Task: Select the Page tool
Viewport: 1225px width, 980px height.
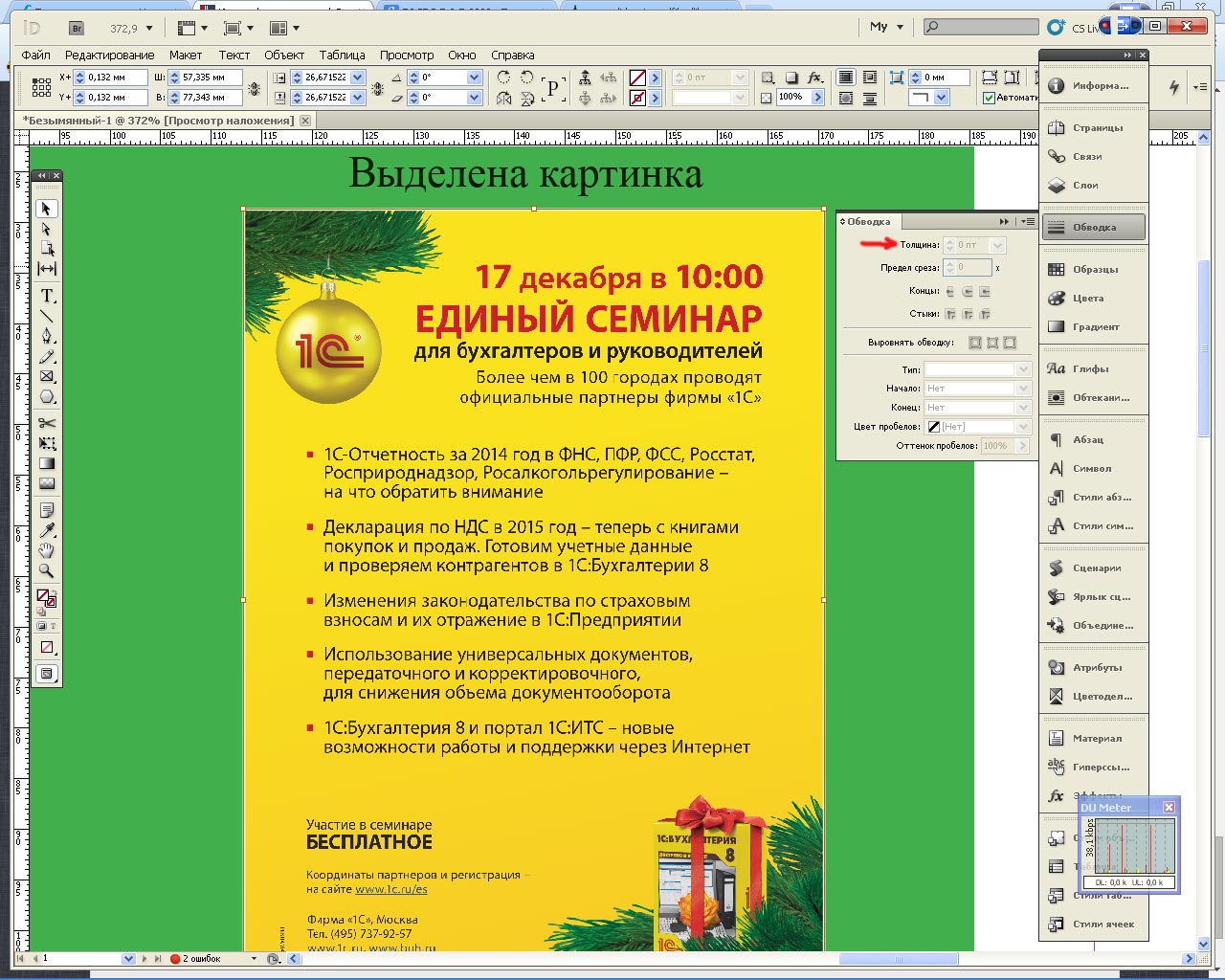Action: pos(46,249)
